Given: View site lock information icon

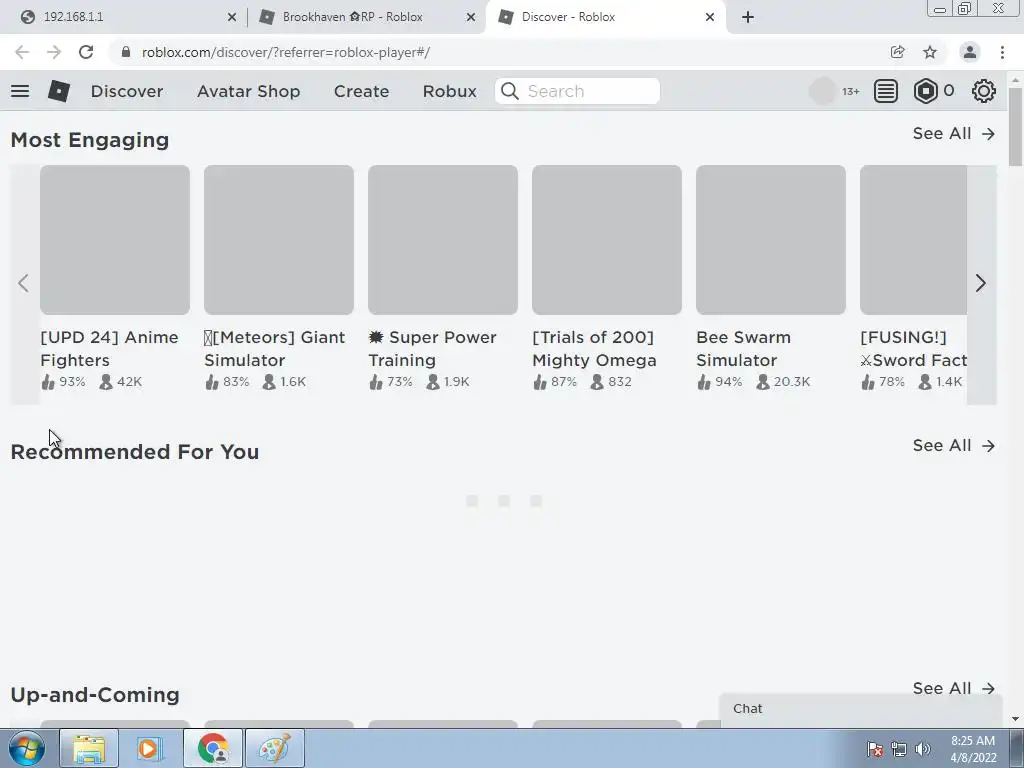Looking at the screenshot, I should click(x=126, y=52).
